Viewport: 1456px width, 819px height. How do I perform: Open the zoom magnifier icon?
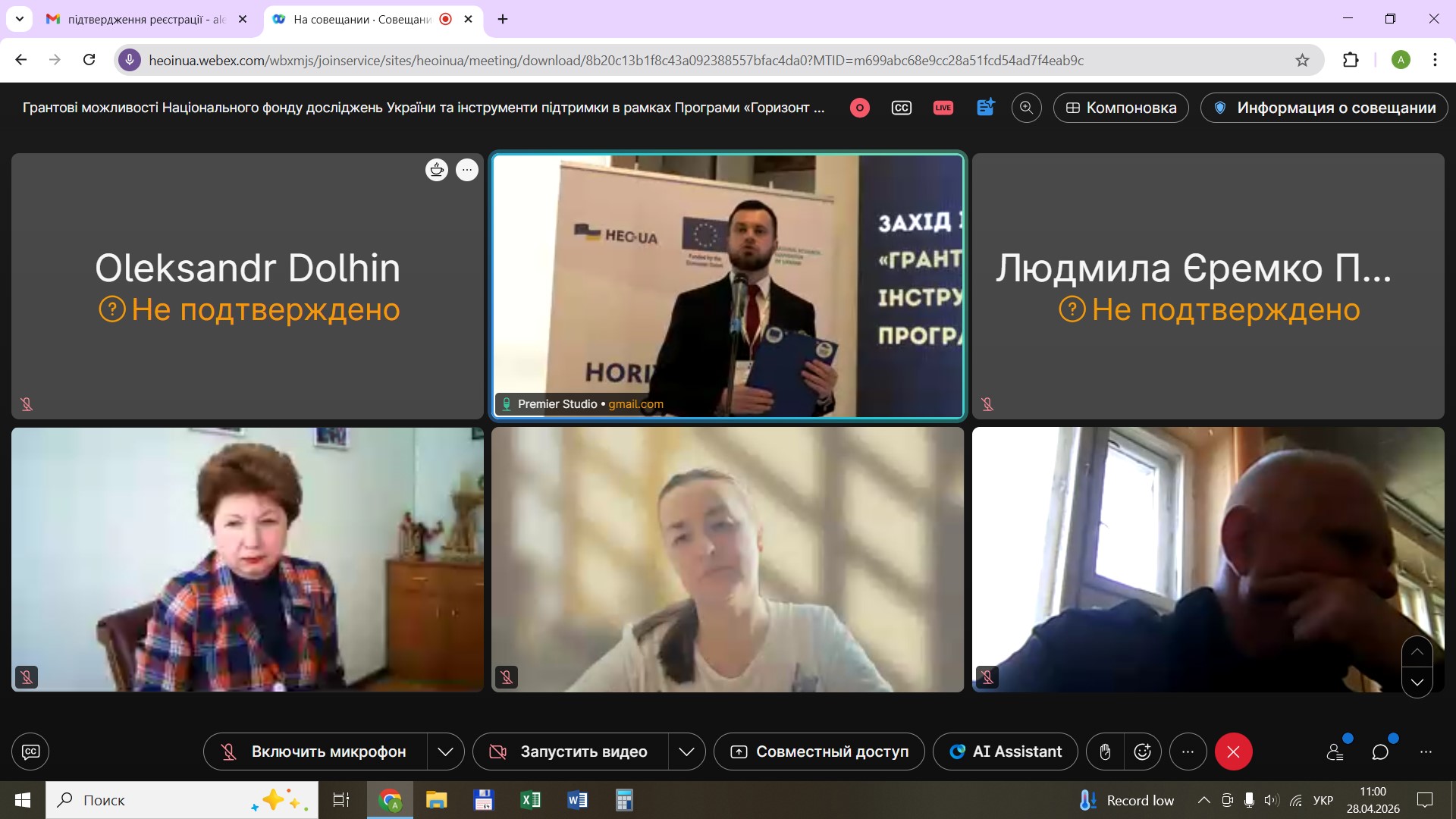pos(1026,108)
